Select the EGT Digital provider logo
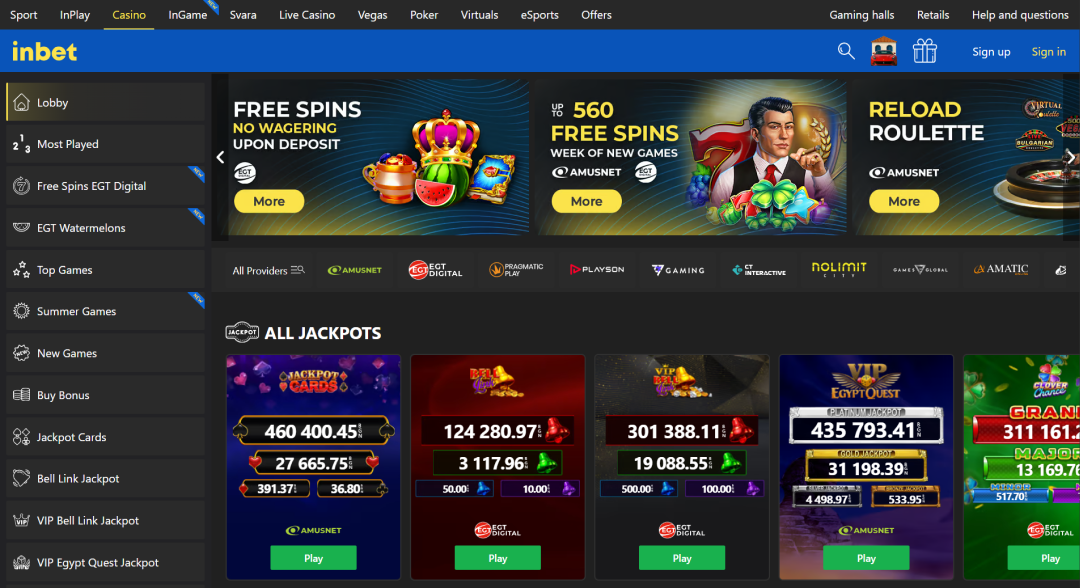The image size is (1080, 588). pos(435,270)
